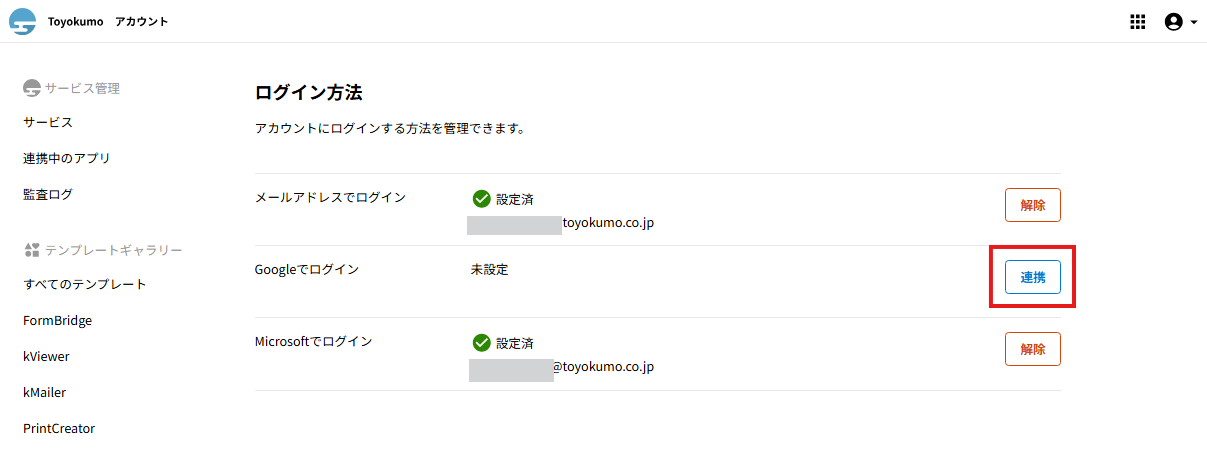1207x462 pixels.
Task: Open 連携中のアプリ in the sidebar
Action: click(66, 158)
